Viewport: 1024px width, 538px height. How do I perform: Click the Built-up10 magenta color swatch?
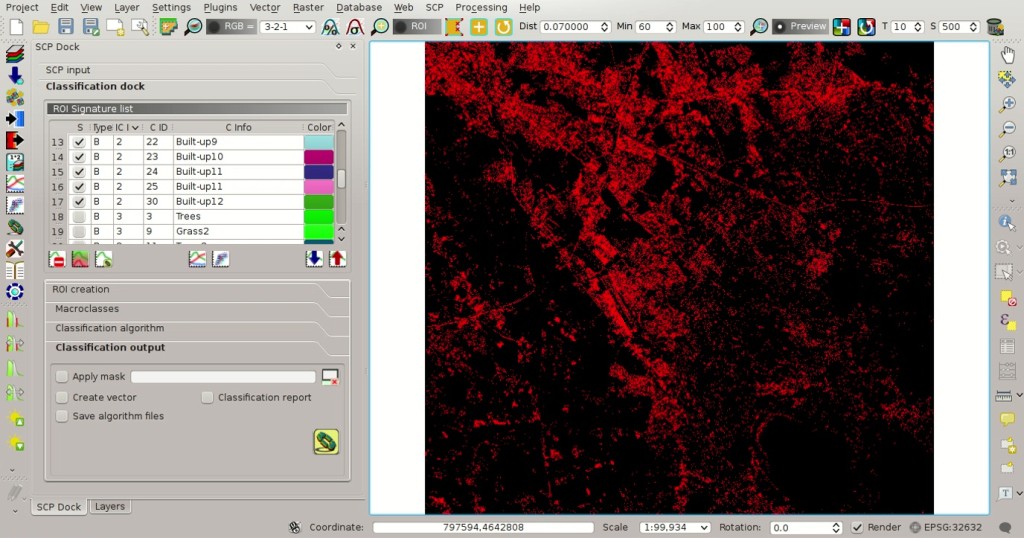(x=319, y=157)
